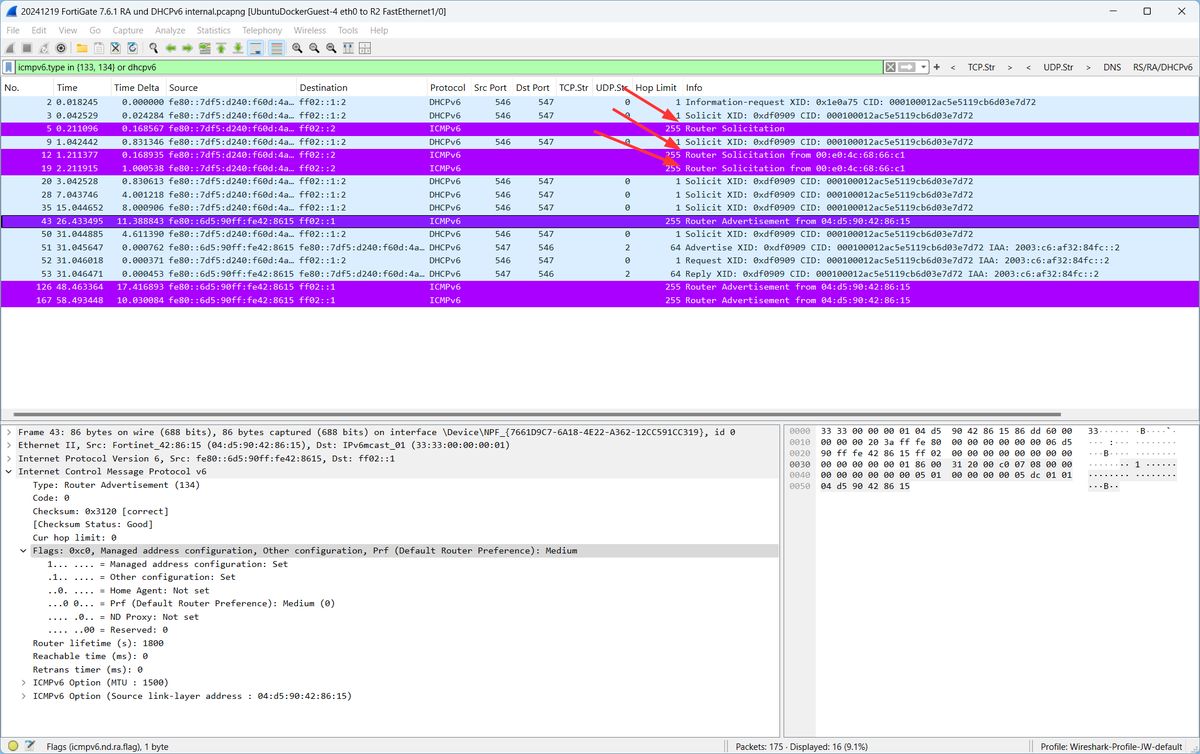Select packet 5 Router Solicitation row
Viewport: 1200px width, 754px height.
tap(599, 128)
